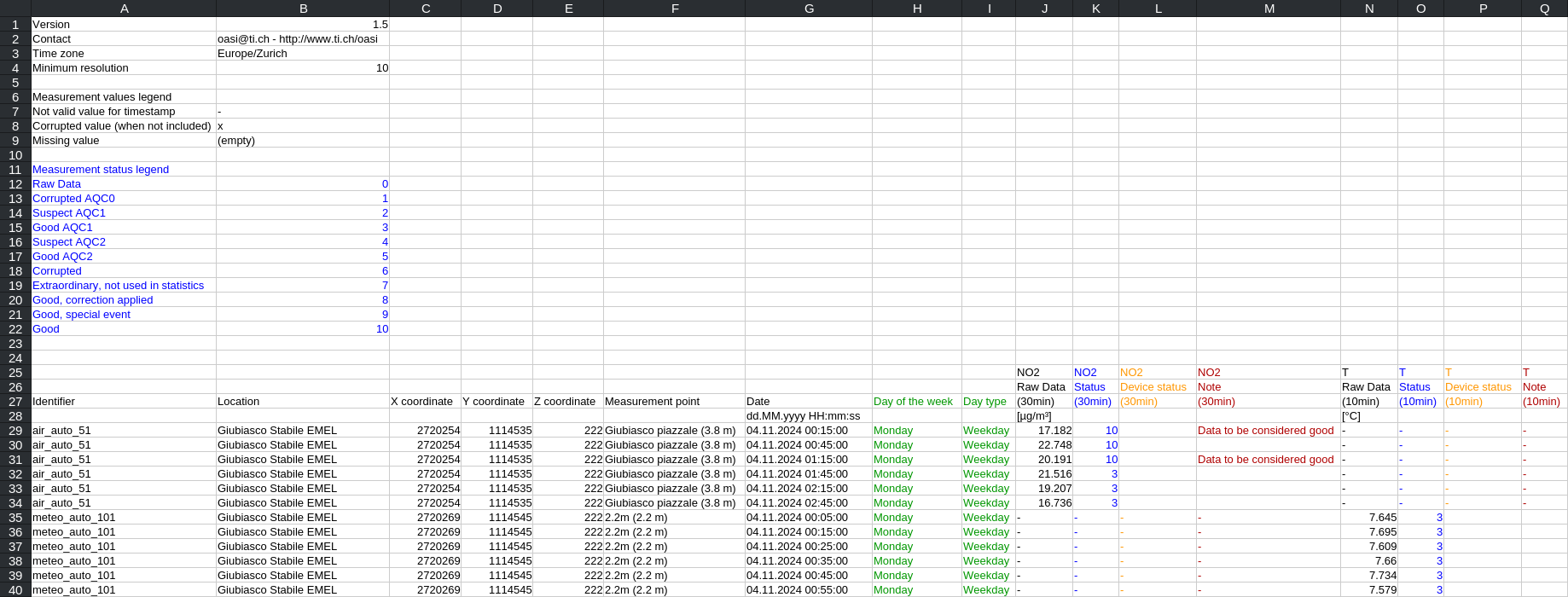Click 'Good, correction applied' cell
Screen dimensions: 1568x597
pos(124,300)
